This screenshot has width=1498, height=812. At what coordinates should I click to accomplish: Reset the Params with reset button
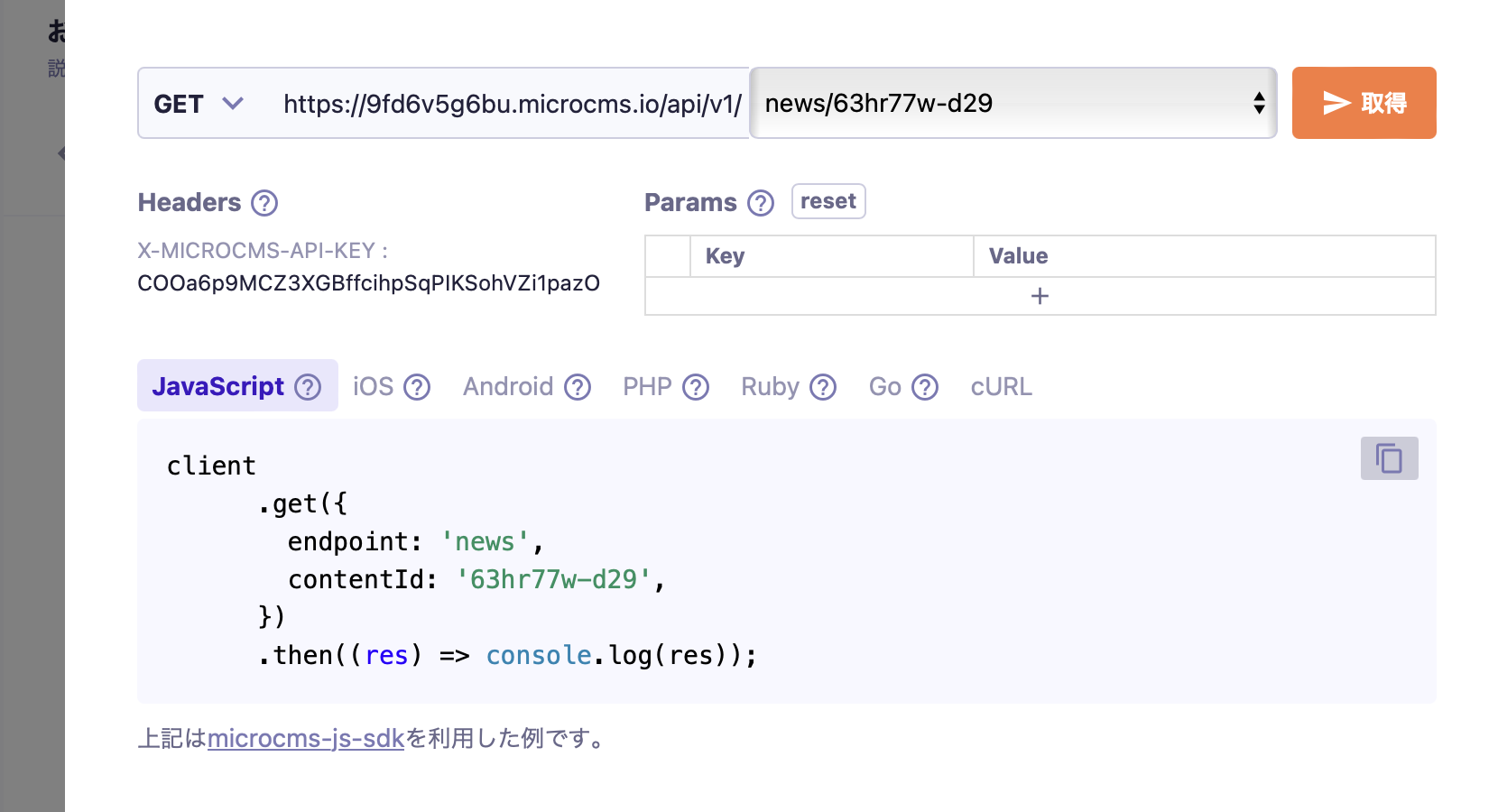tap(828, 201)
